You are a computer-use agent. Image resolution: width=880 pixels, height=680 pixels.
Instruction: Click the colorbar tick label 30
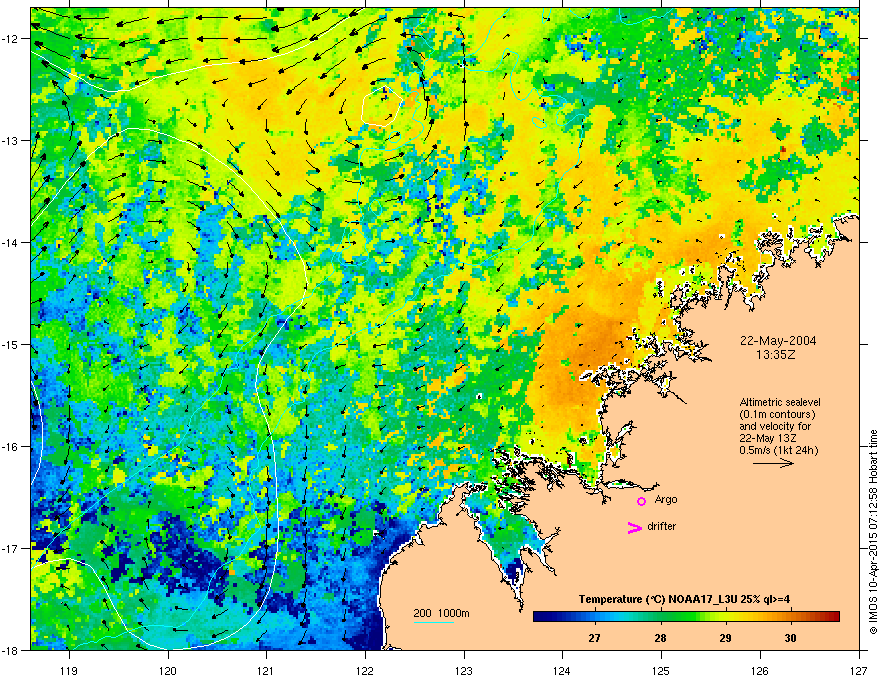[790, 638]
